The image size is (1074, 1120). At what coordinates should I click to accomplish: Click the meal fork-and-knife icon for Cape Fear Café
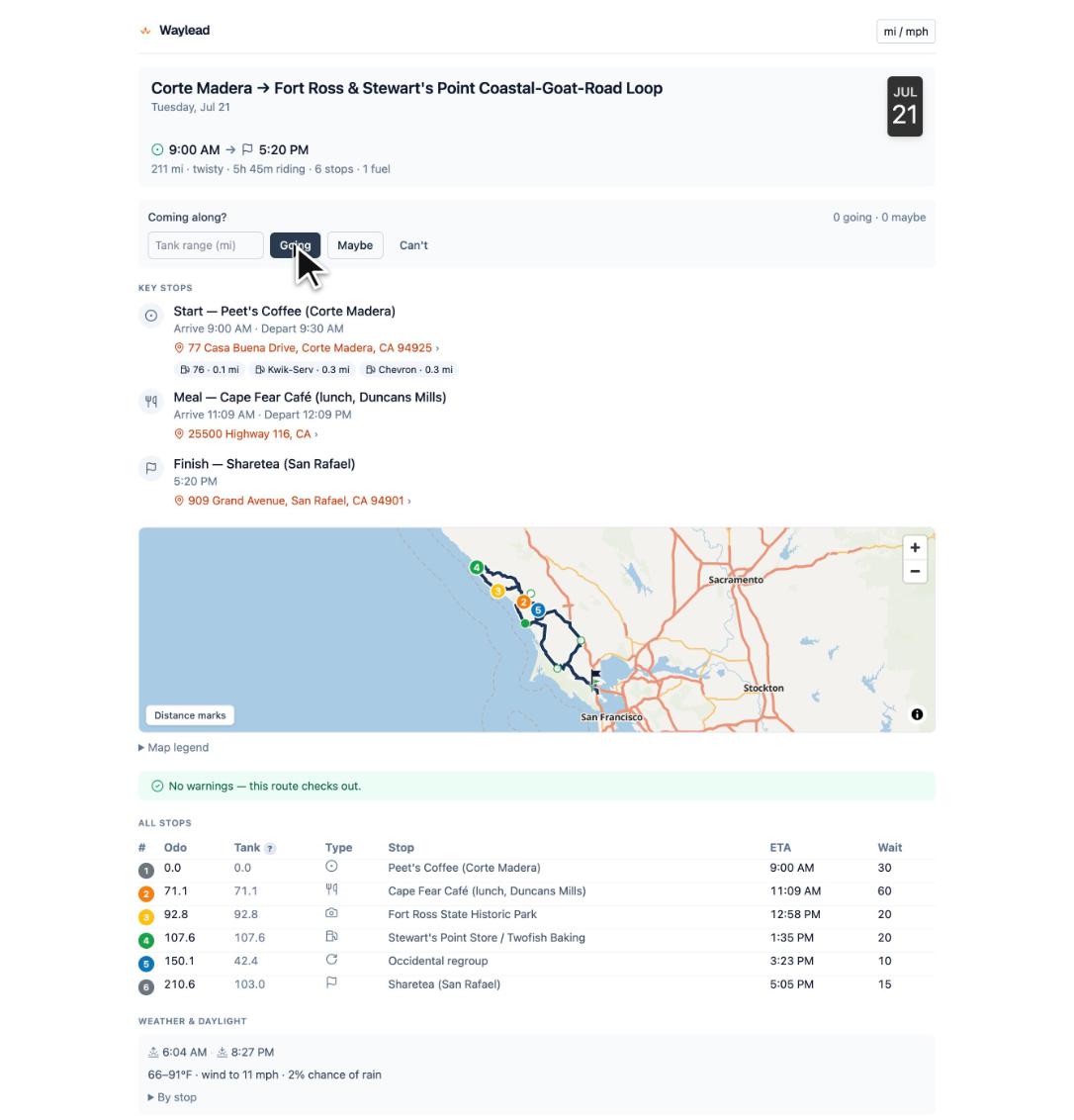point(151,402)
